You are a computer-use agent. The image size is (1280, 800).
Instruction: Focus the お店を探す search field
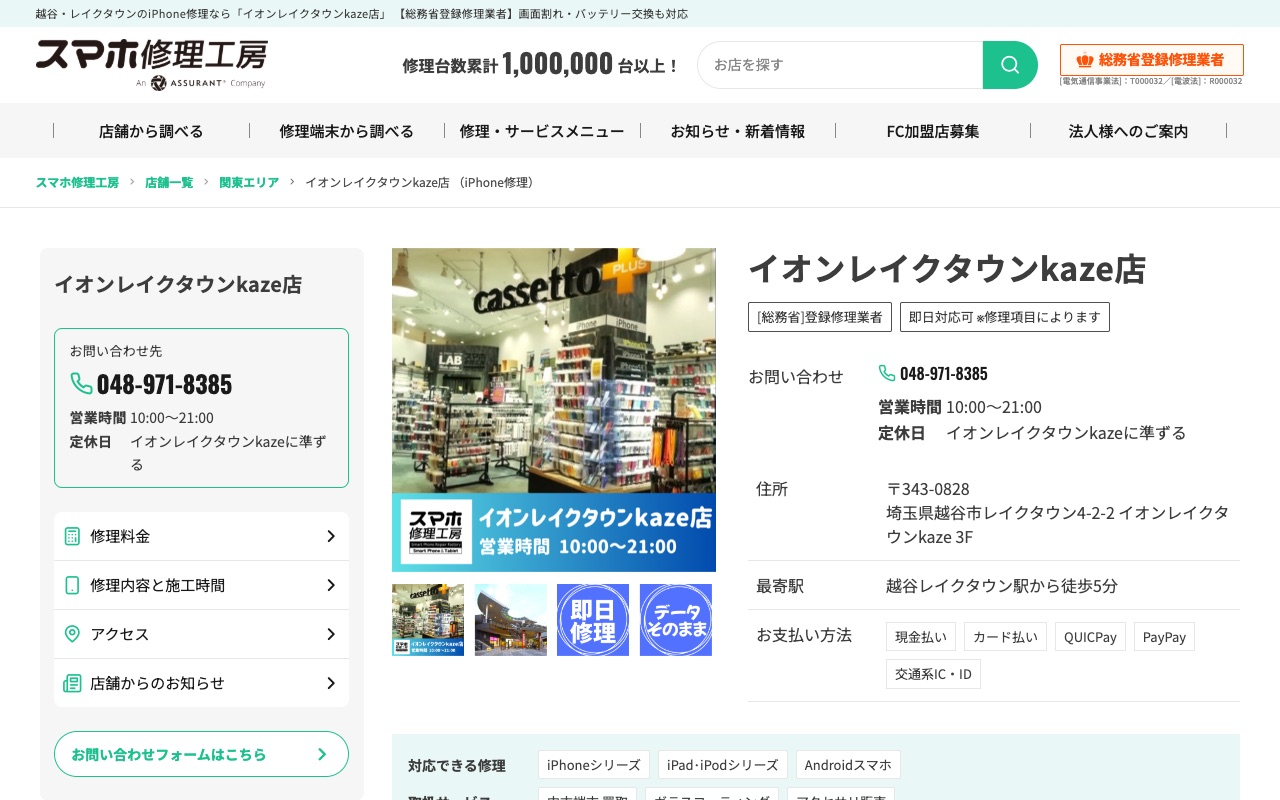point(840,65)
